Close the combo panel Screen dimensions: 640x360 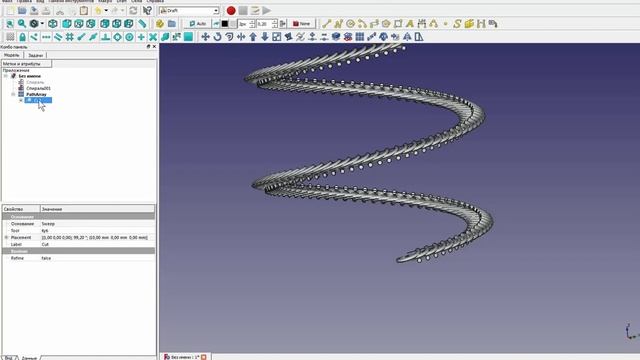154,47
